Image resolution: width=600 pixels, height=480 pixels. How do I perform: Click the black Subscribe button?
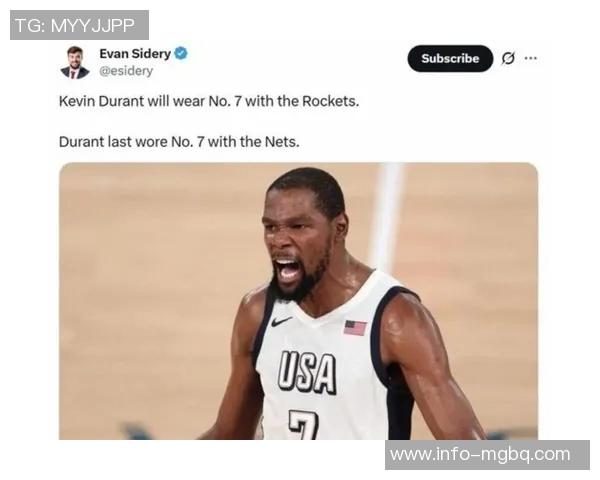450,58
